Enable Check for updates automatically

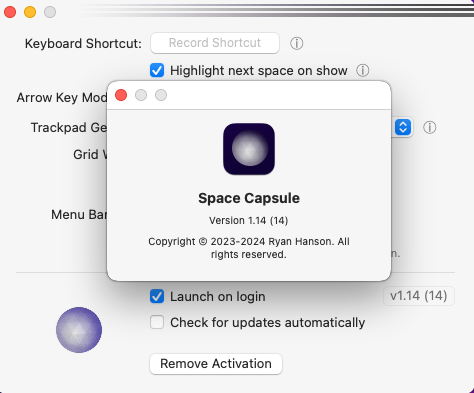pyautogui.click(x=157, y=322)
